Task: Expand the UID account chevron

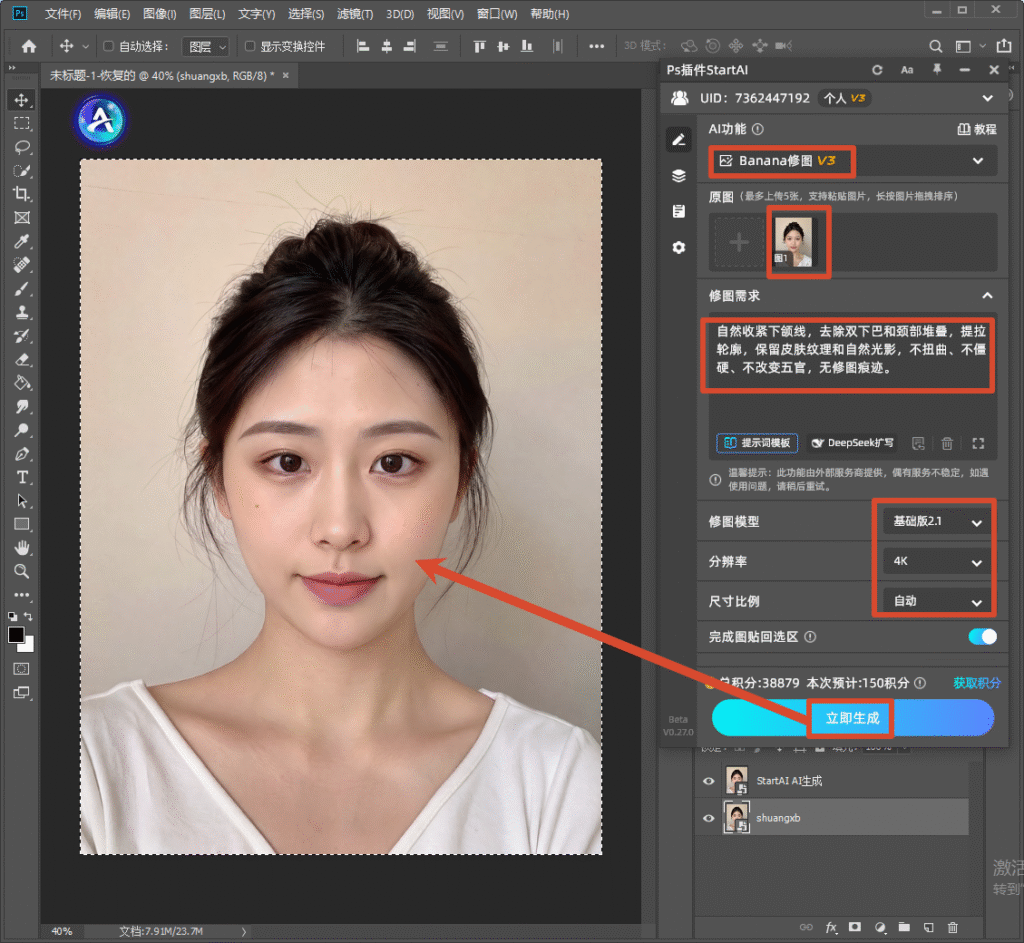Action: coord(987,98)
